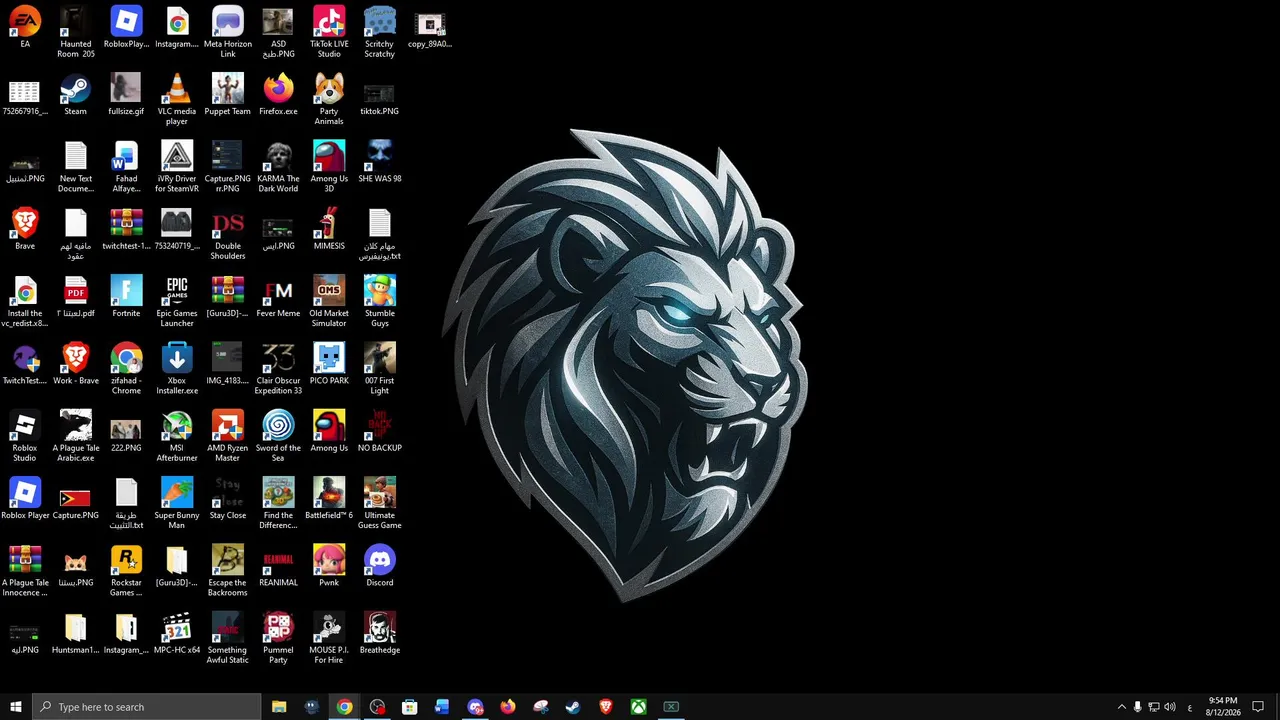The width and height of the screenshot is (1280, 720).
Task: Open Microsoft Store from the taskbar
Action: (x=410, y=707)
